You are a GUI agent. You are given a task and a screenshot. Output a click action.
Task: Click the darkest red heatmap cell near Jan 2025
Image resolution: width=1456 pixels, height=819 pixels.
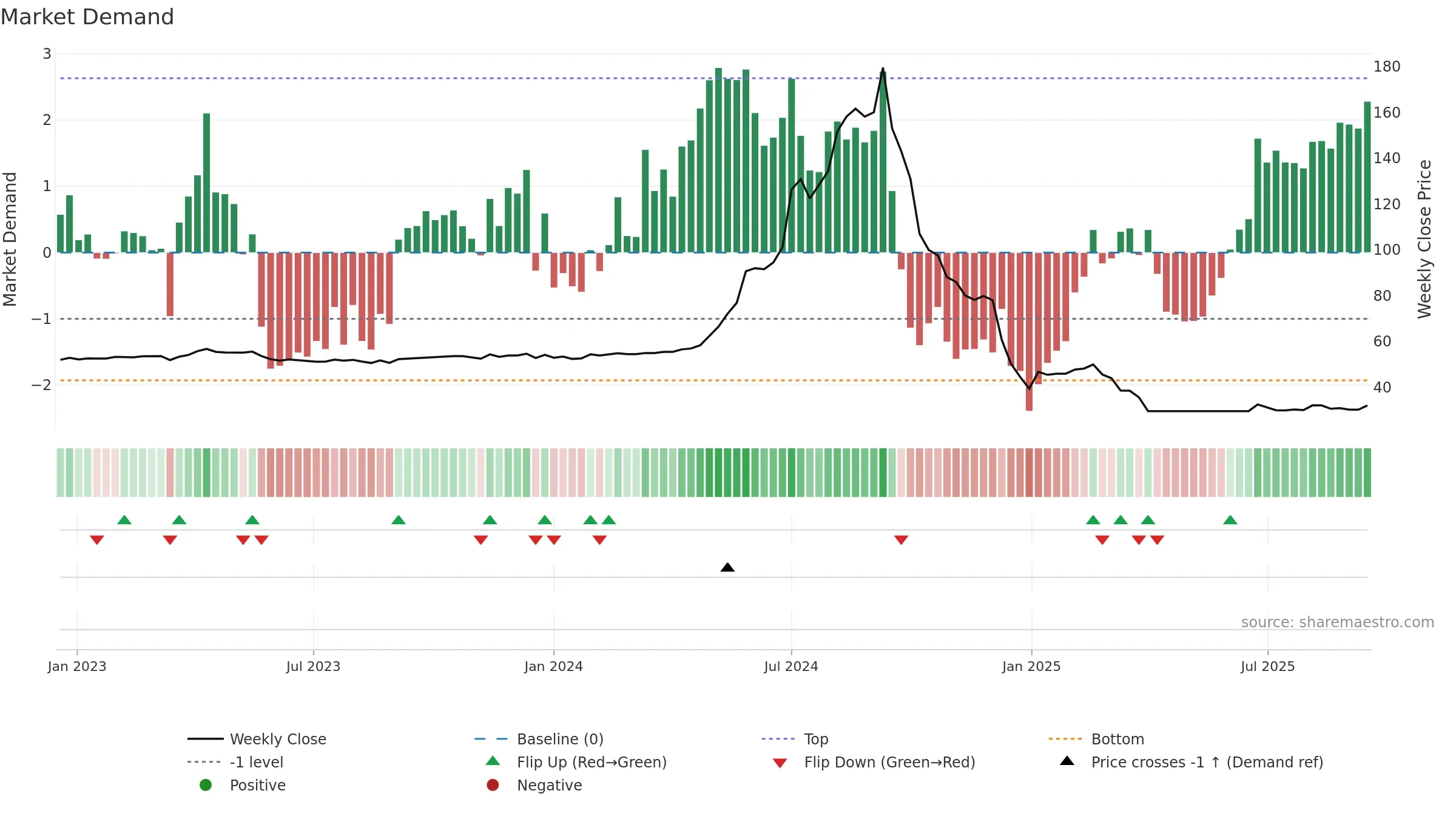coord(1029,473)
